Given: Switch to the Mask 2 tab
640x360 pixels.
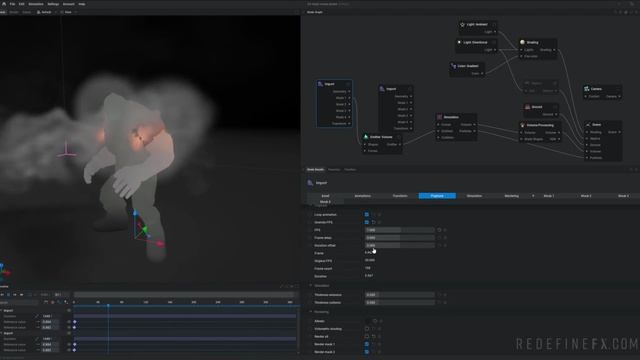Looking at the screenshot, I should tap(586, 196).
